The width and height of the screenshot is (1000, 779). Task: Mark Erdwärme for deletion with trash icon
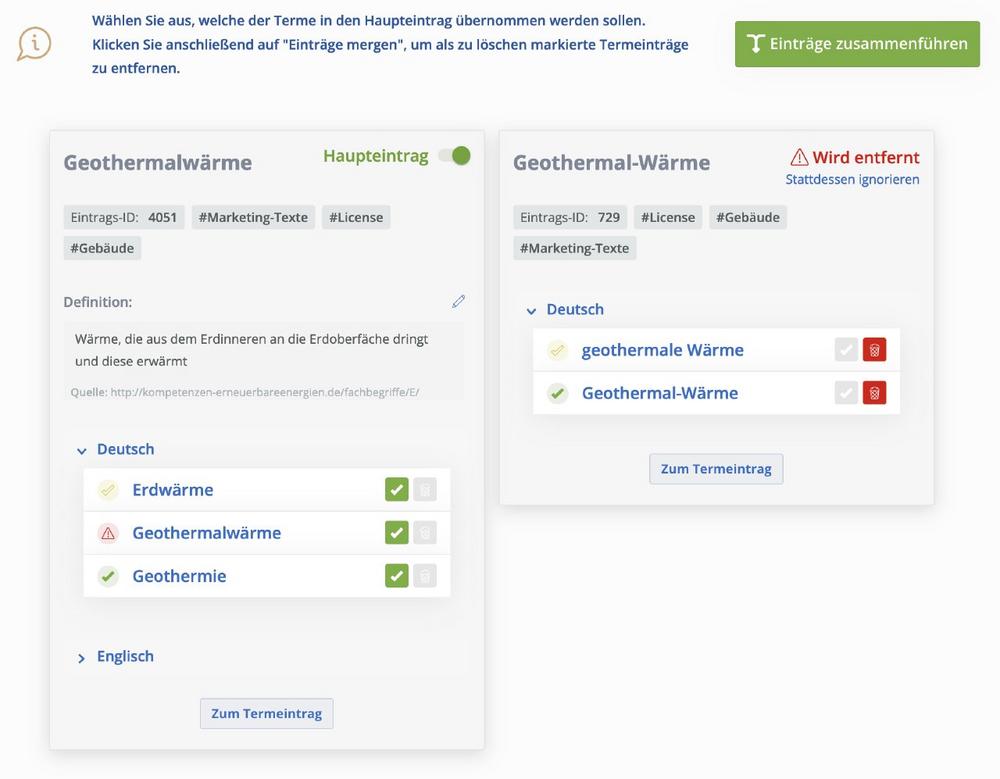coord(425,490)
